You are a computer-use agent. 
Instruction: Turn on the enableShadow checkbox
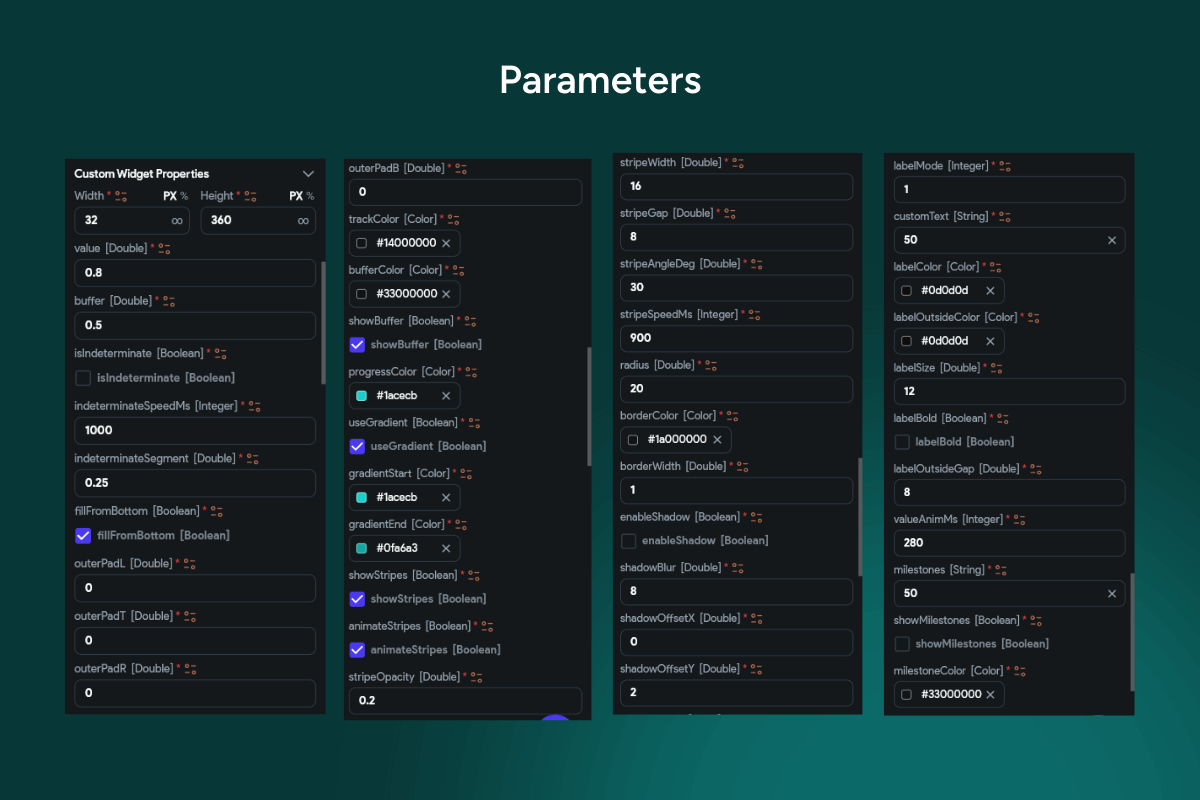(x=629, y=541)
